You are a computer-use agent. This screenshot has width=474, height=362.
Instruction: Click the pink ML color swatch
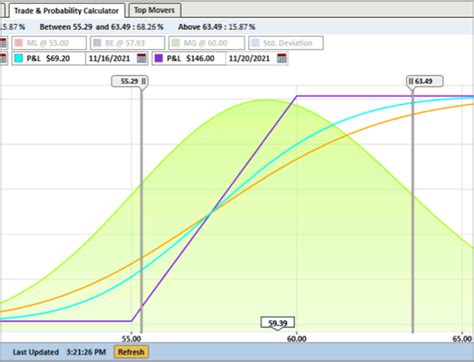tap(19, 43)
